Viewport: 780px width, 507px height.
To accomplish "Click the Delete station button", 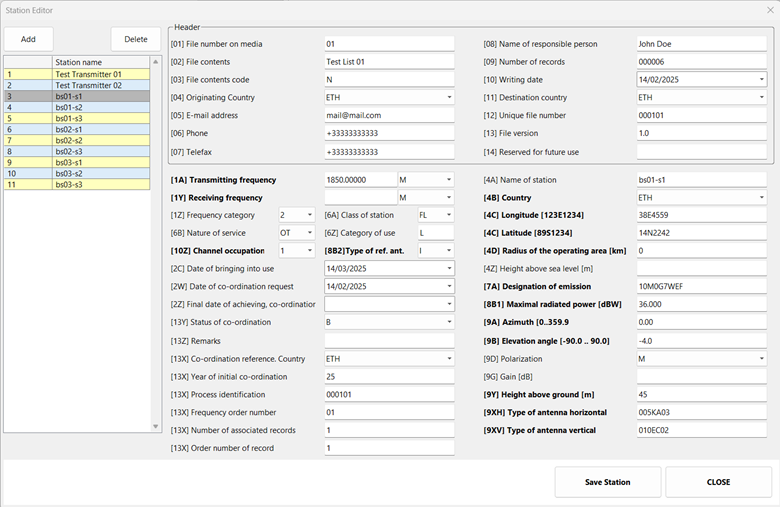I will [x=135, y=39].
